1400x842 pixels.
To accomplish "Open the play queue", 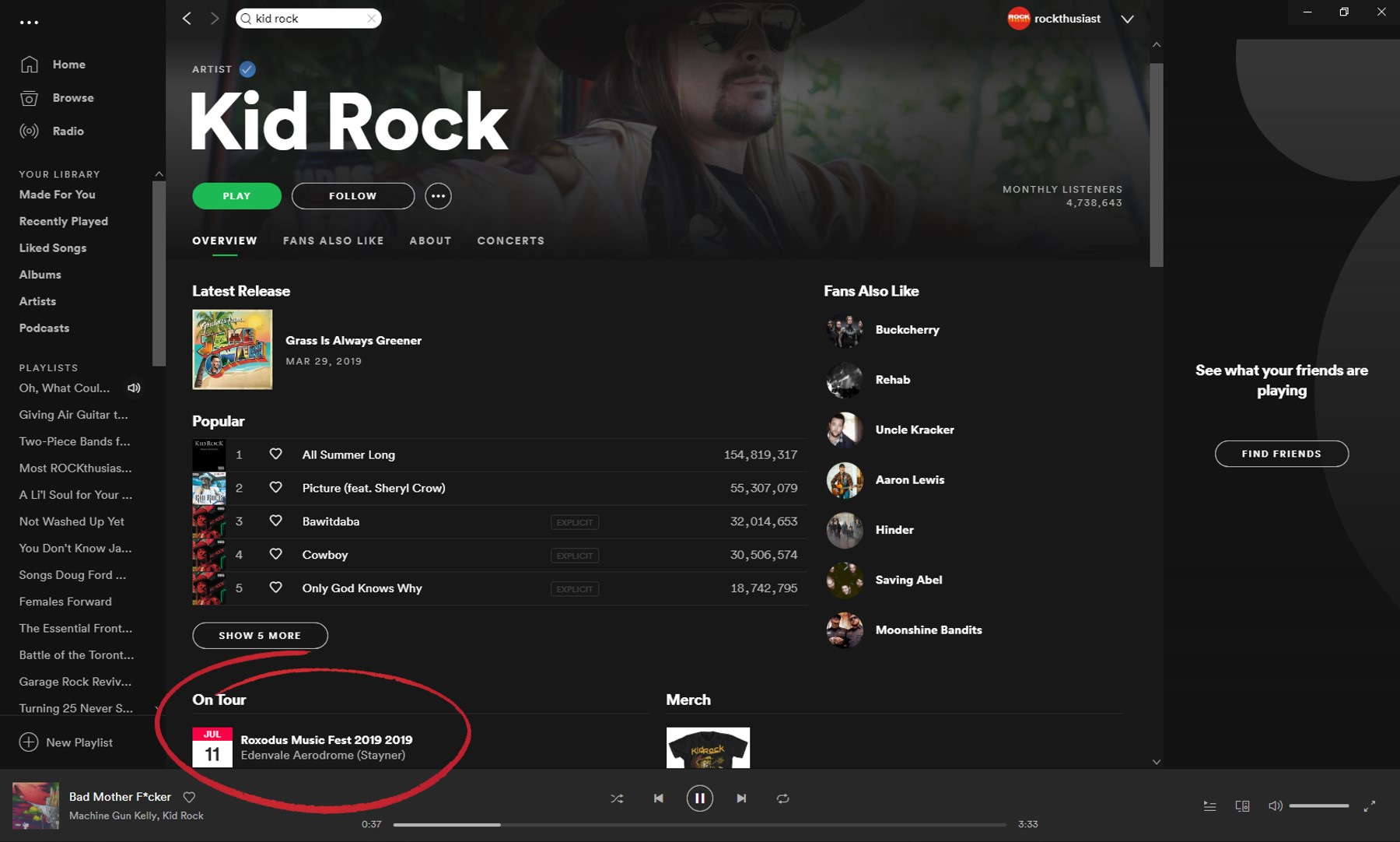I will coord(1209,806).
